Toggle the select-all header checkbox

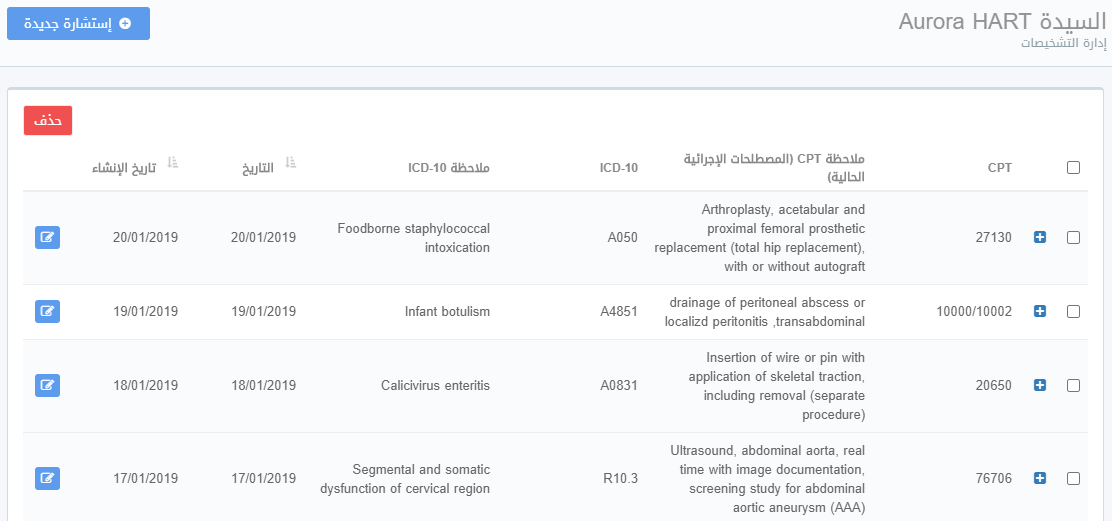(x=1073, y=168)
